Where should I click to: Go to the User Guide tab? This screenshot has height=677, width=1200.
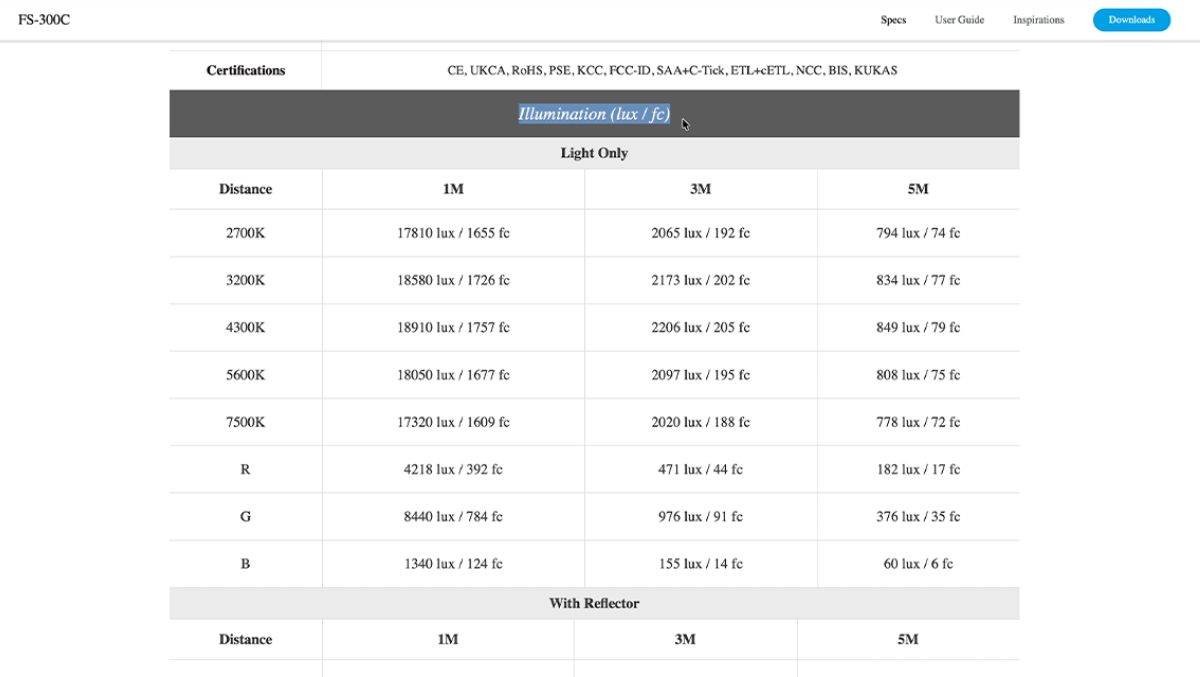pyautogui.click(x=959, y=20)
